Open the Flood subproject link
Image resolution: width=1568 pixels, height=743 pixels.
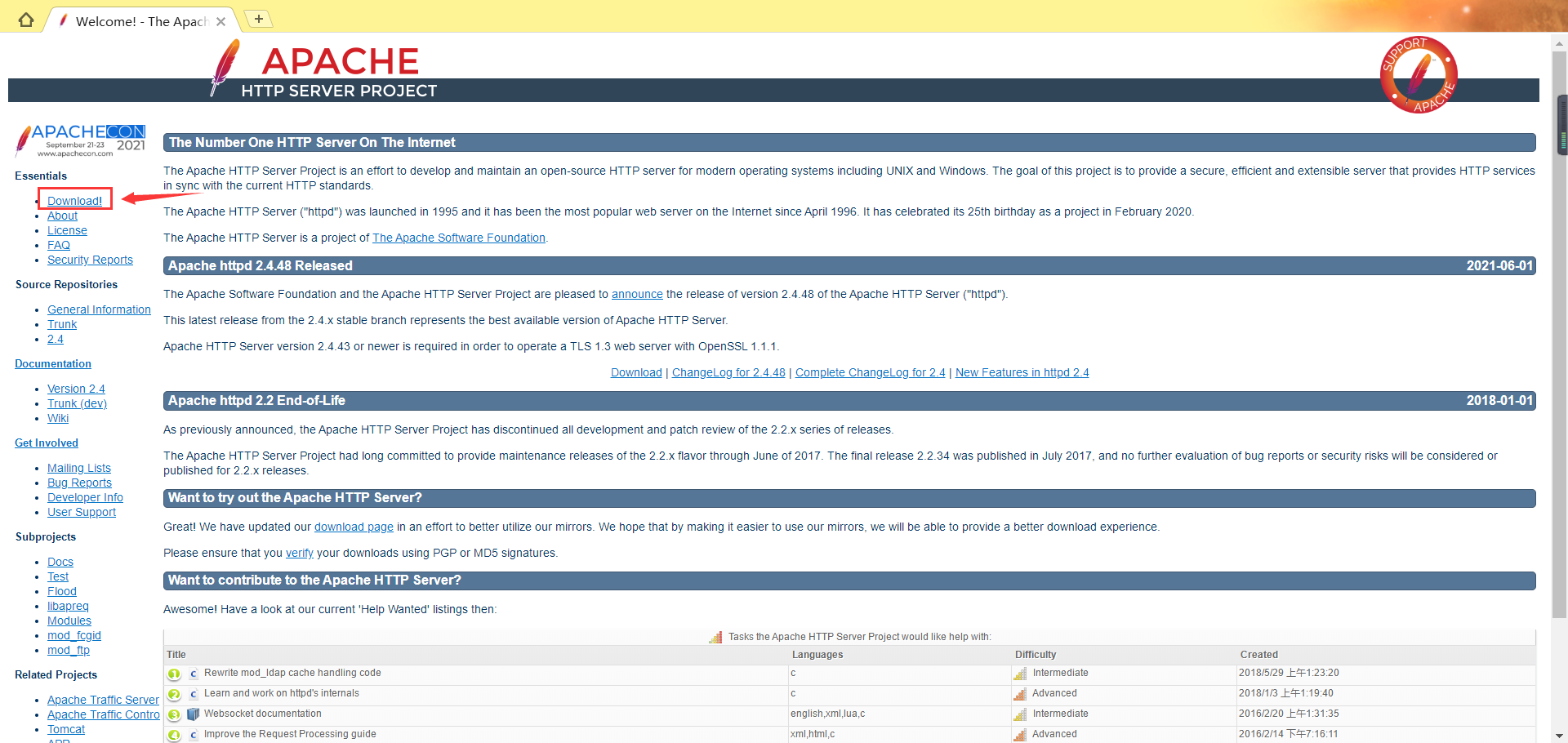(62, 591)
